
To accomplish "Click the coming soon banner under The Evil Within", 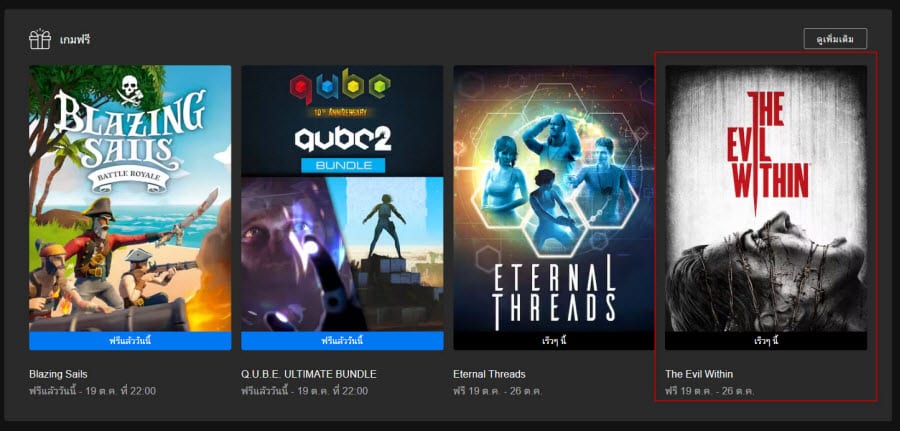I will click(x=766, y=341).
